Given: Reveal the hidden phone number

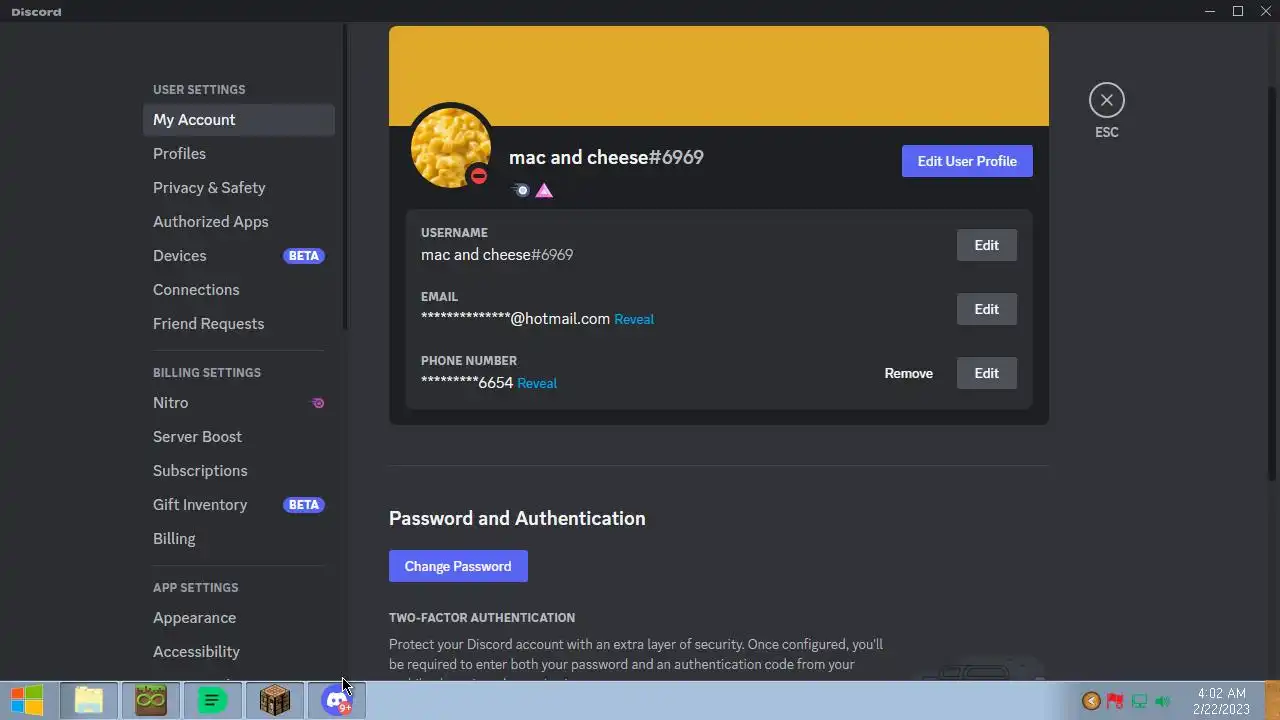Looking at the screenshot, I should [537, 383].
